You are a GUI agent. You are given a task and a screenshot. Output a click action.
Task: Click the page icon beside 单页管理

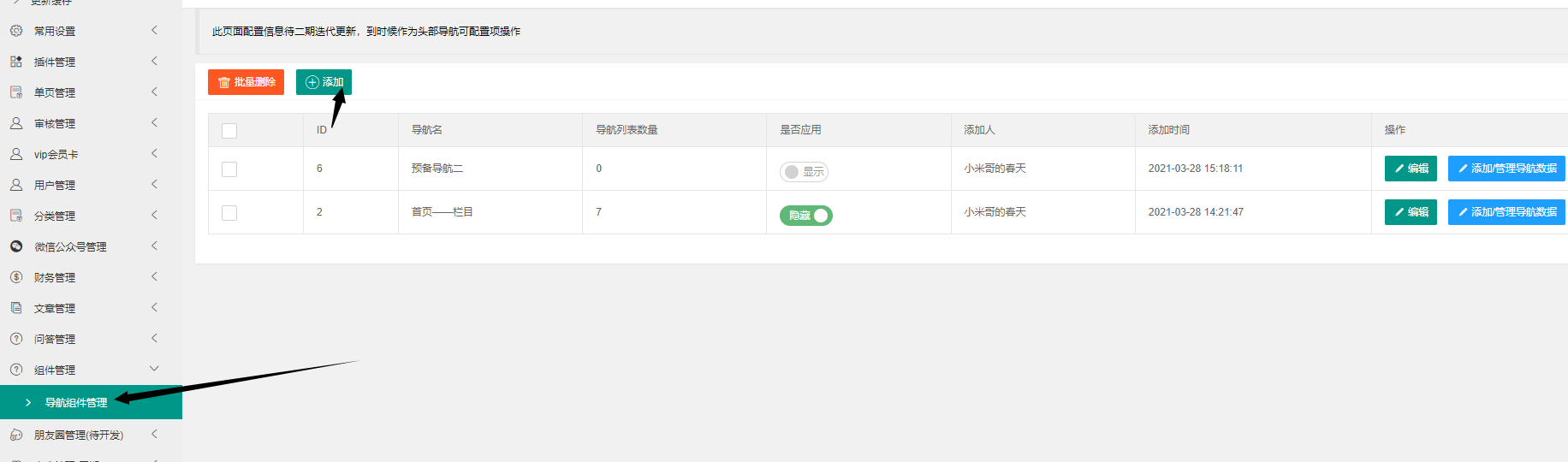pyautogui.click(x=16, y=92)
